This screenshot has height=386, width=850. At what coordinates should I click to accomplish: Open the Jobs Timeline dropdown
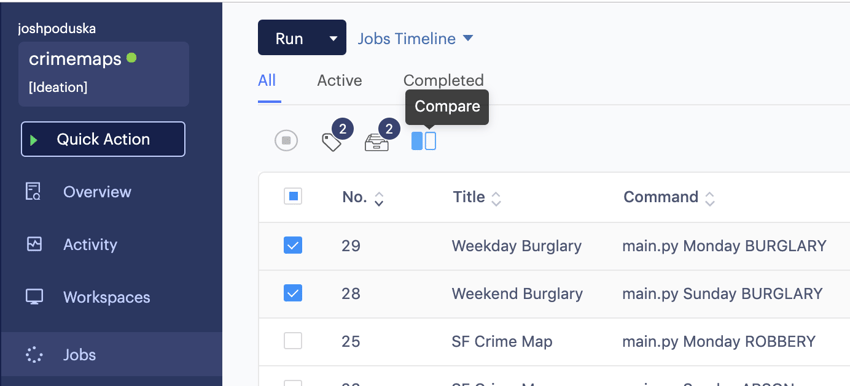coord(415,38)
